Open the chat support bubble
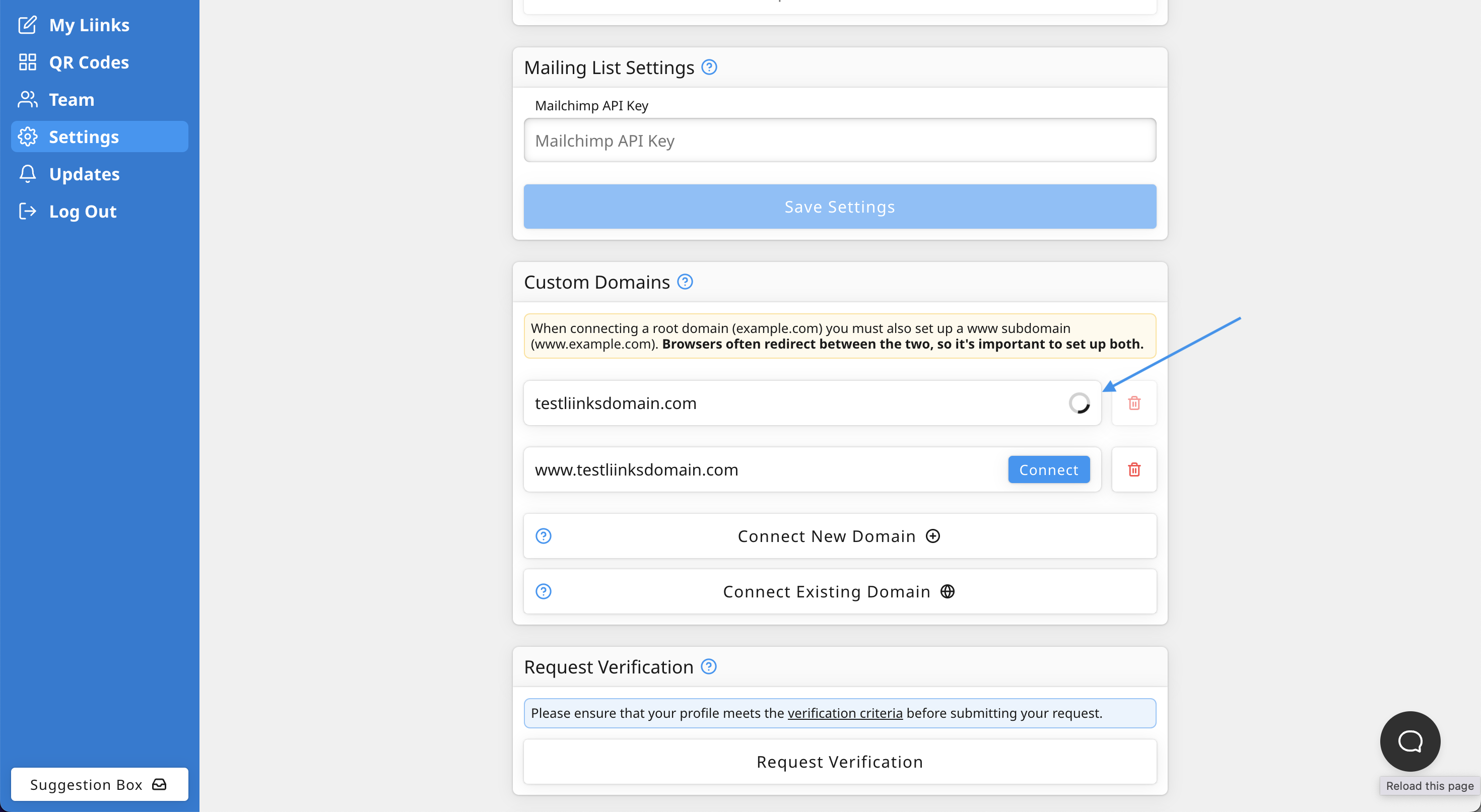The width and height of the screenshot is (1481, 812). [1409, 740]
